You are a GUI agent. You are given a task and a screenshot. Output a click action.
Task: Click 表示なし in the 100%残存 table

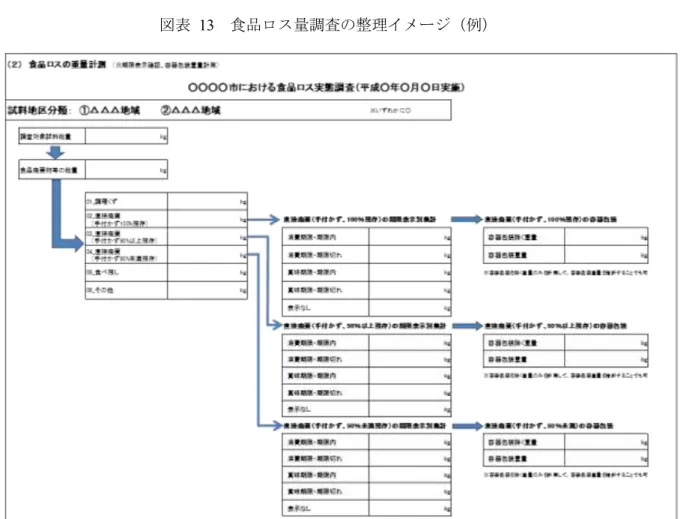click(325, 308)
